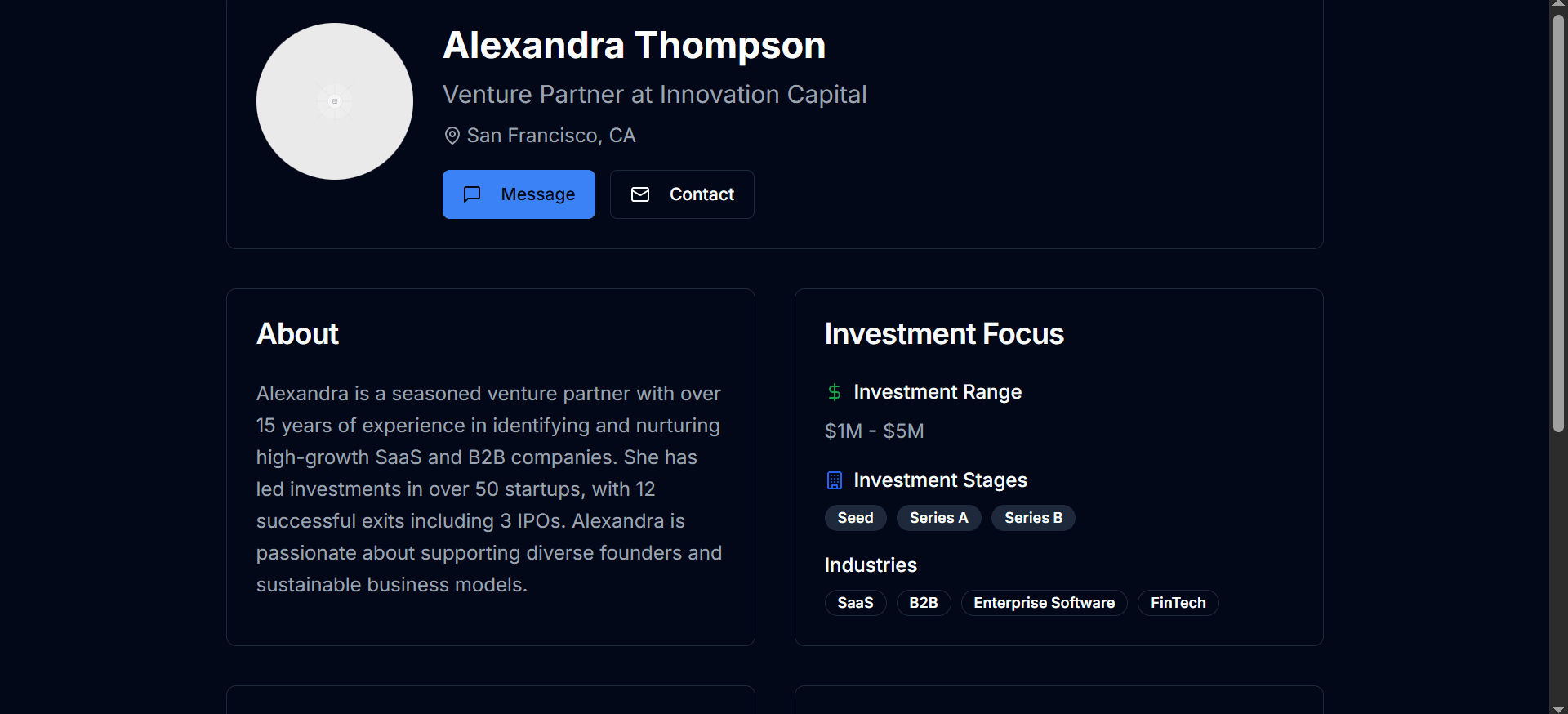Select the Series B stage badge

coord(1033,518)
